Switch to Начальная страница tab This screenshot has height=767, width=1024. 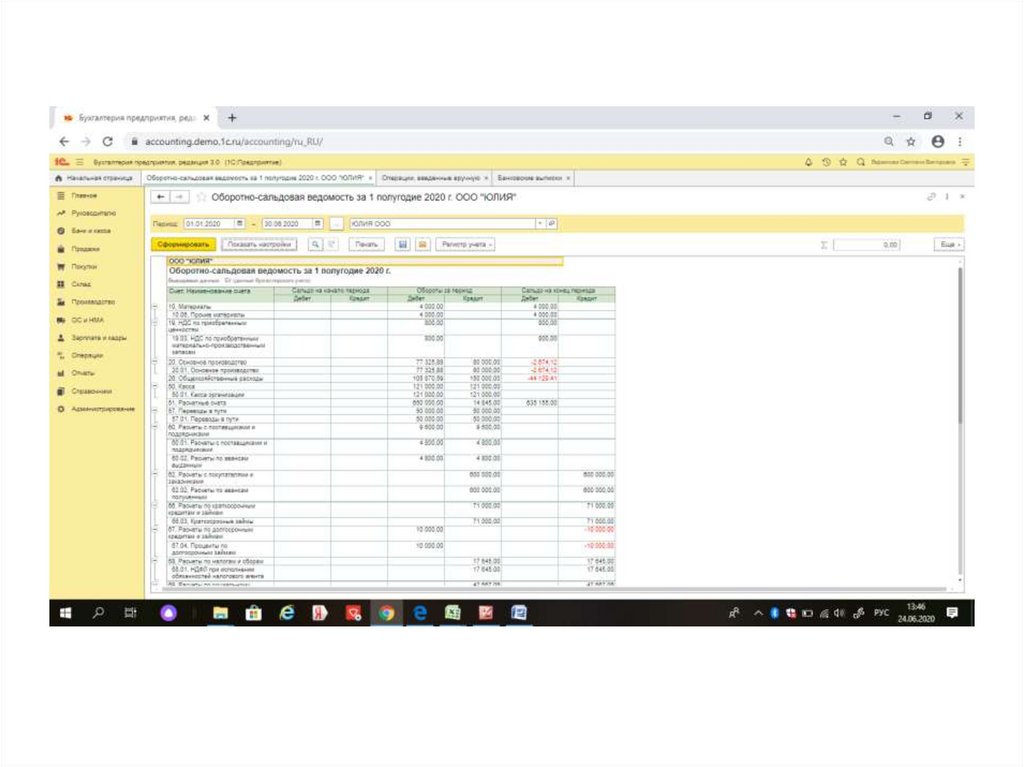tap(95, 178)
